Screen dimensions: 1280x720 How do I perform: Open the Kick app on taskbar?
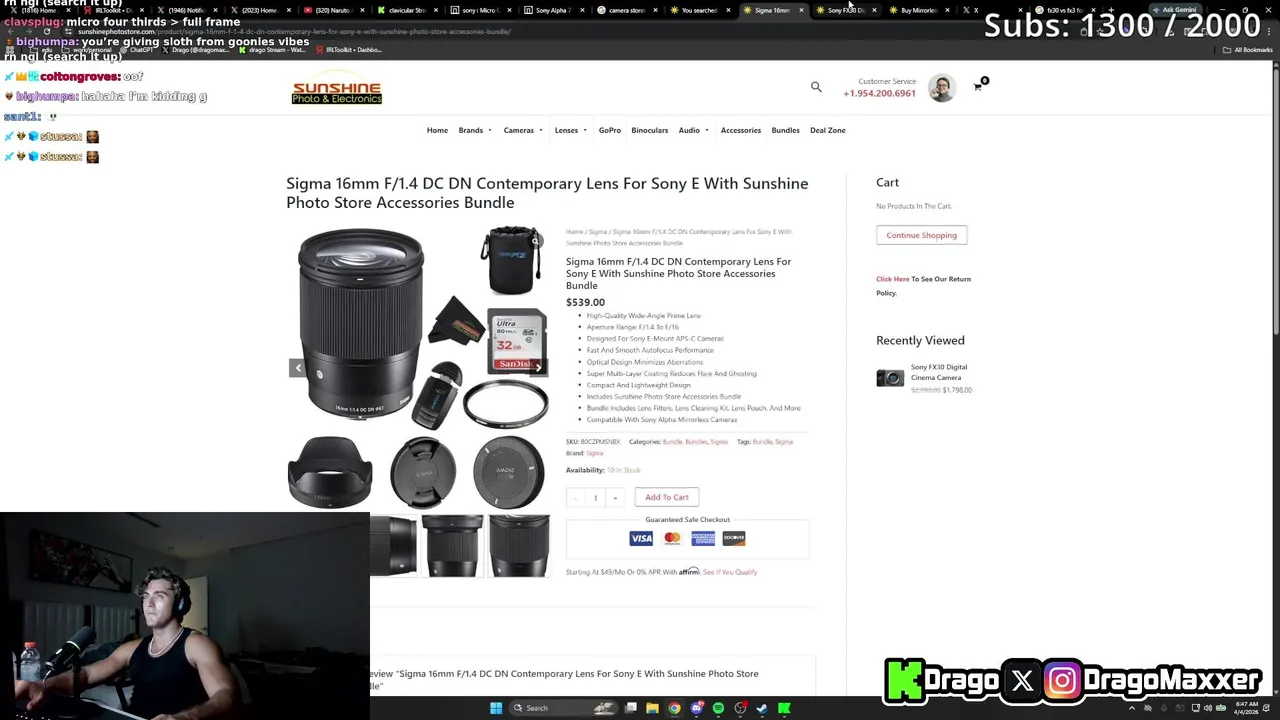tap(784, 708)
